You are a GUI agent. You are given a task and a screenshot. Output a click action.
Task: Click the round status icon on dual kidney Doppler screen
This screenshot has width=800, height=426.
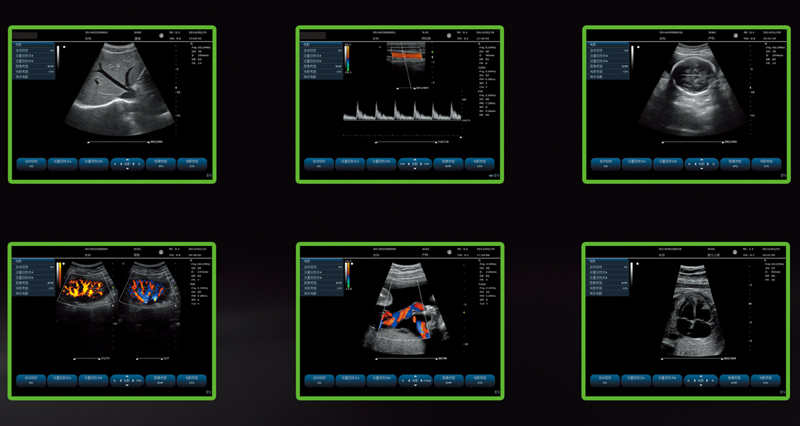(x=162, y=250)
